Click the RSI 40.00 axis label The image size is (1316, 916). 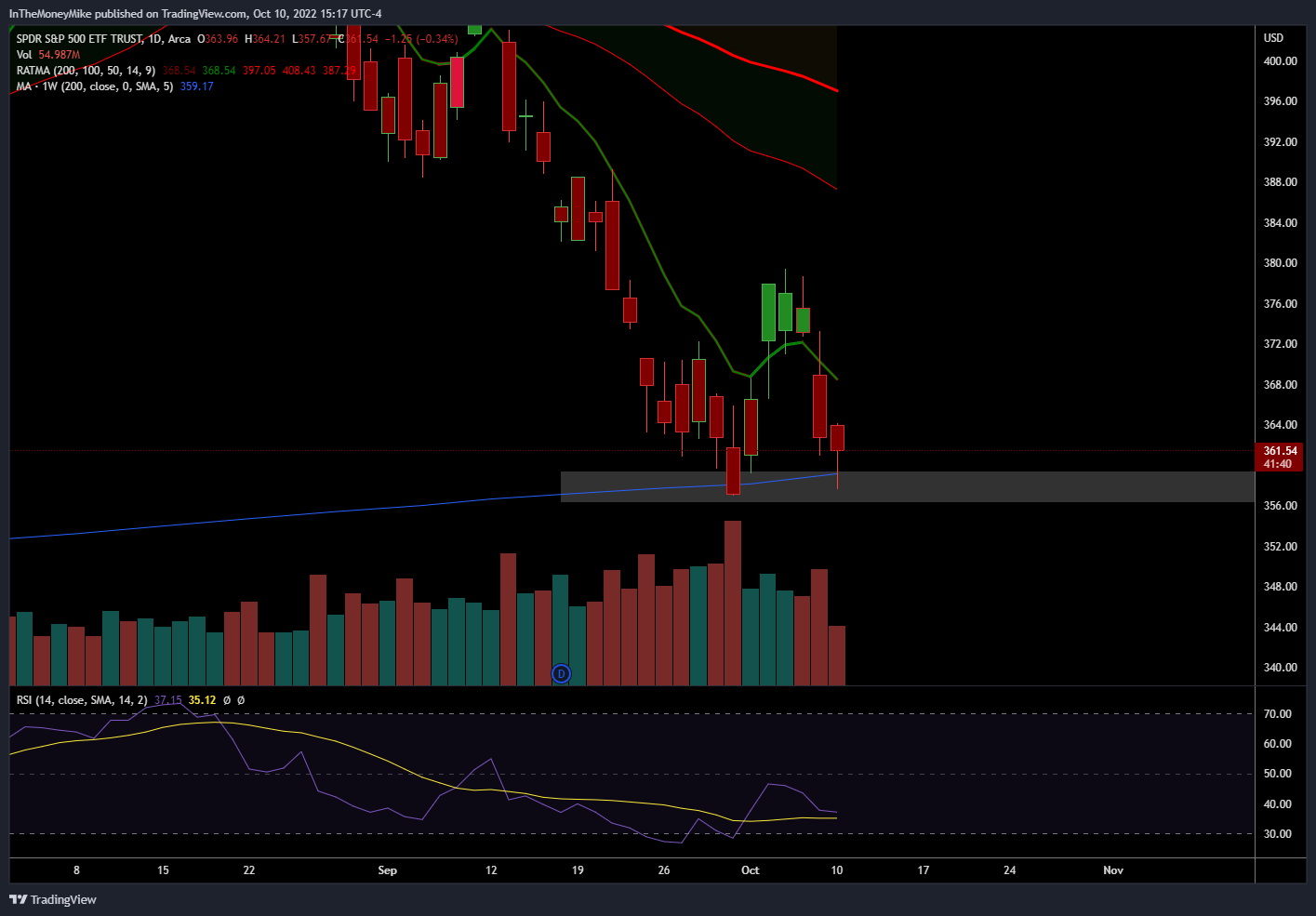click(x=1278, y=804)
